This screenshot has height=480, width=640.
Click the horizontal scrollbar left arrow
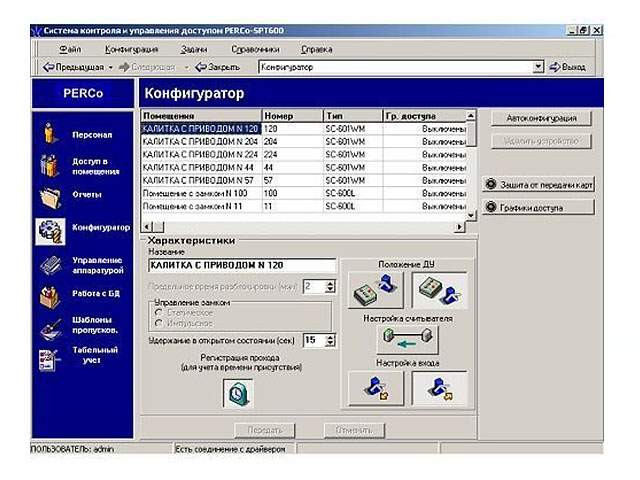(147, 227)
